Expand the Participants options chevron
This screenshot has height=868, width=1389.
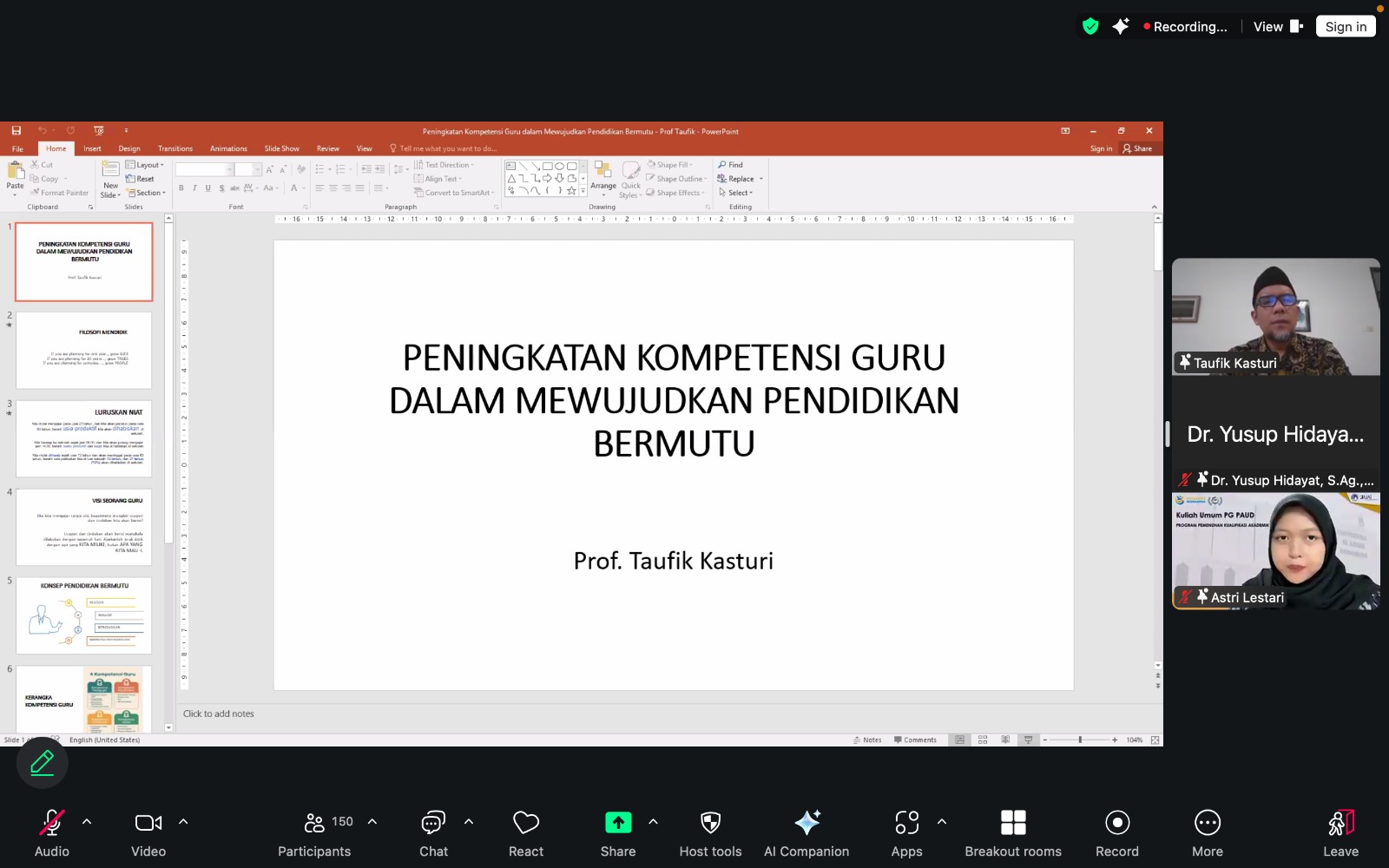pyautogui.click(x=372, y=821)
